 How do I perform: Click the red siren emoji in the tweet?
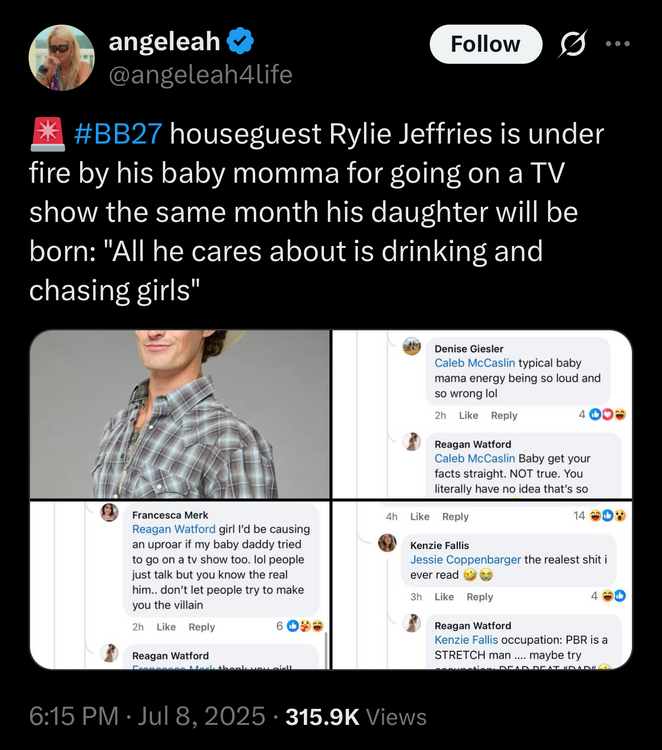(x=47, y=132)
